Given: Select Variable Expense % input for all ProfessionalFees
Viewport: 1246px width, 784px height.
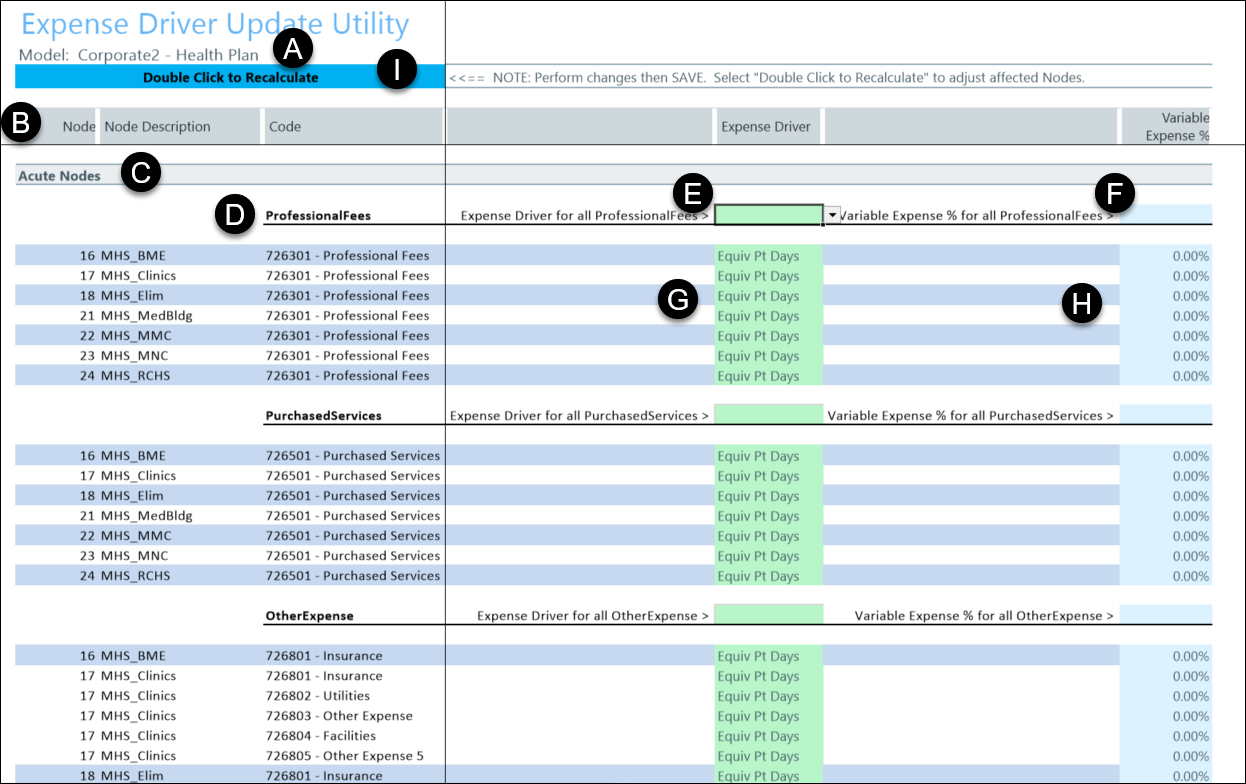Looking at the screenshot, I should point(1165,215).
